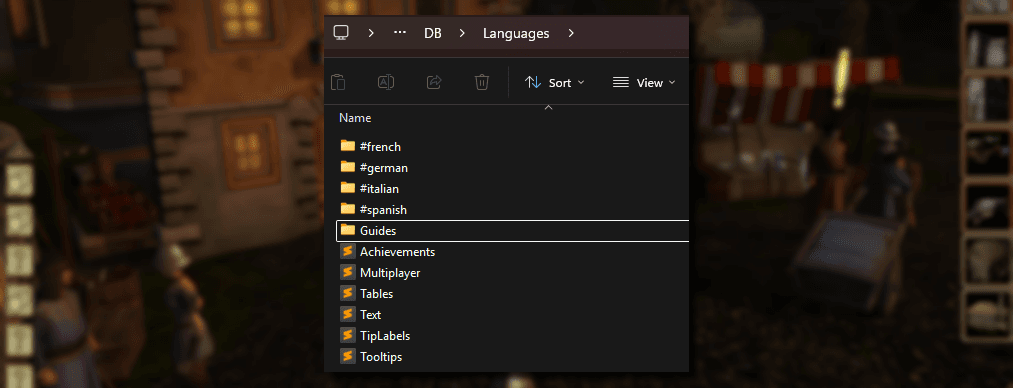Select the Tables Sublime file icon
Viewport: 1013px width, 388px height.
348,293
